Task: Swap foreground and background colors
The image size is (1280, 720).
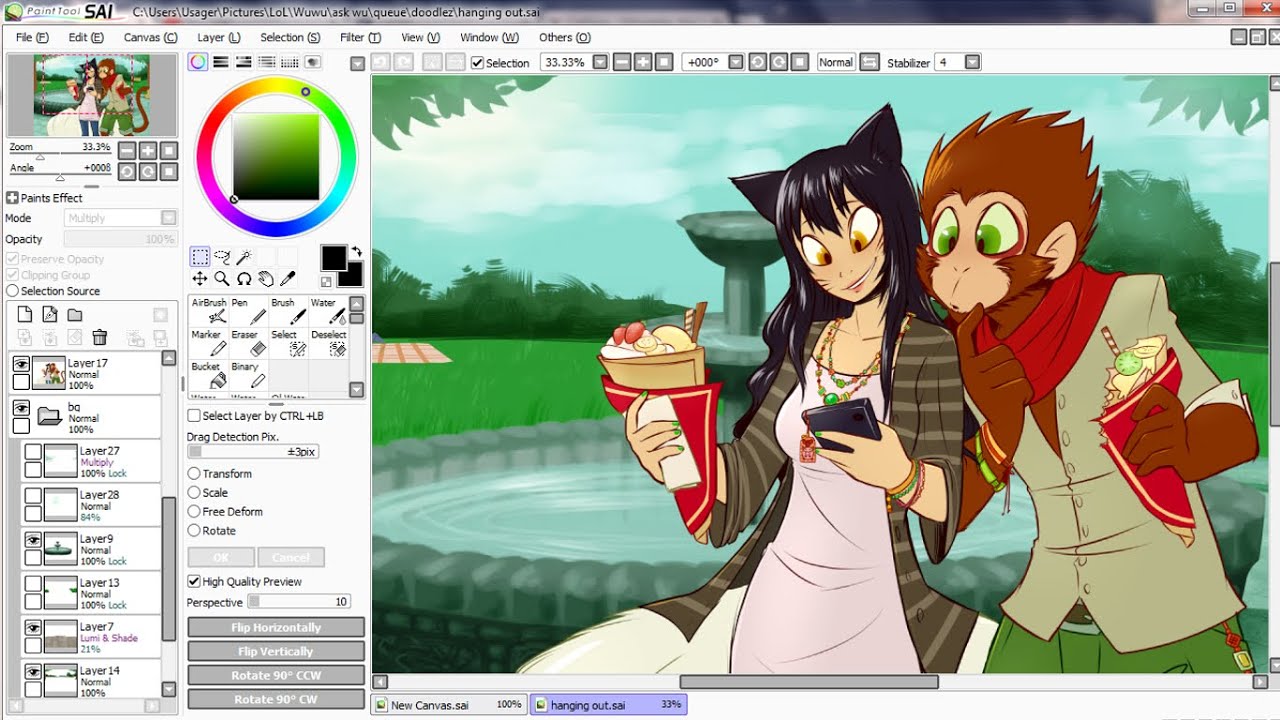Action: pyautogui.click(x=355, y=252)
